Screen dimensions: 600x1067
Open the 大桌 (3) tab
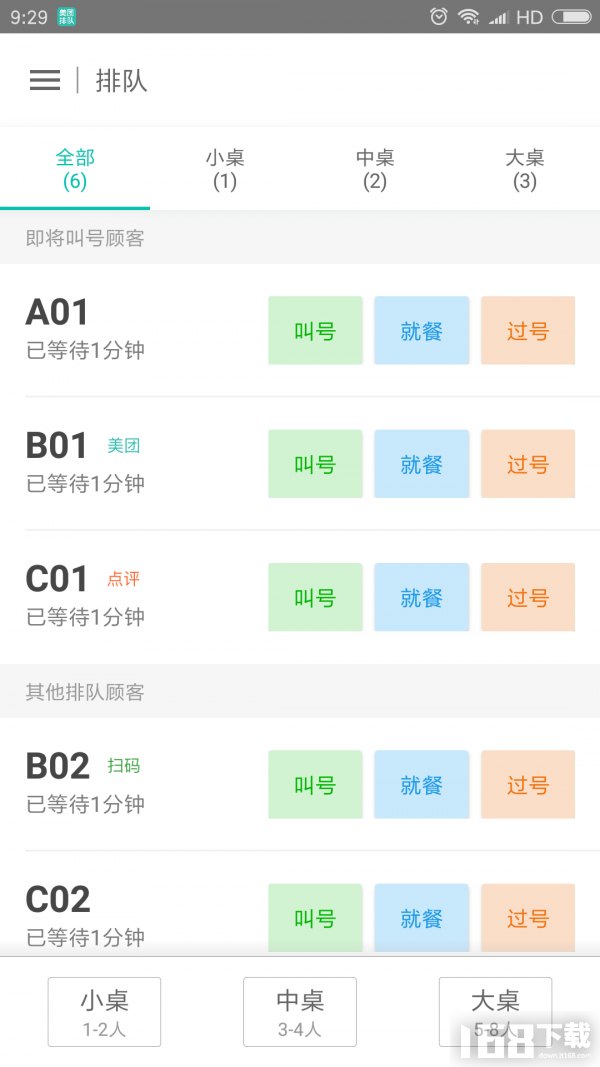525,169
